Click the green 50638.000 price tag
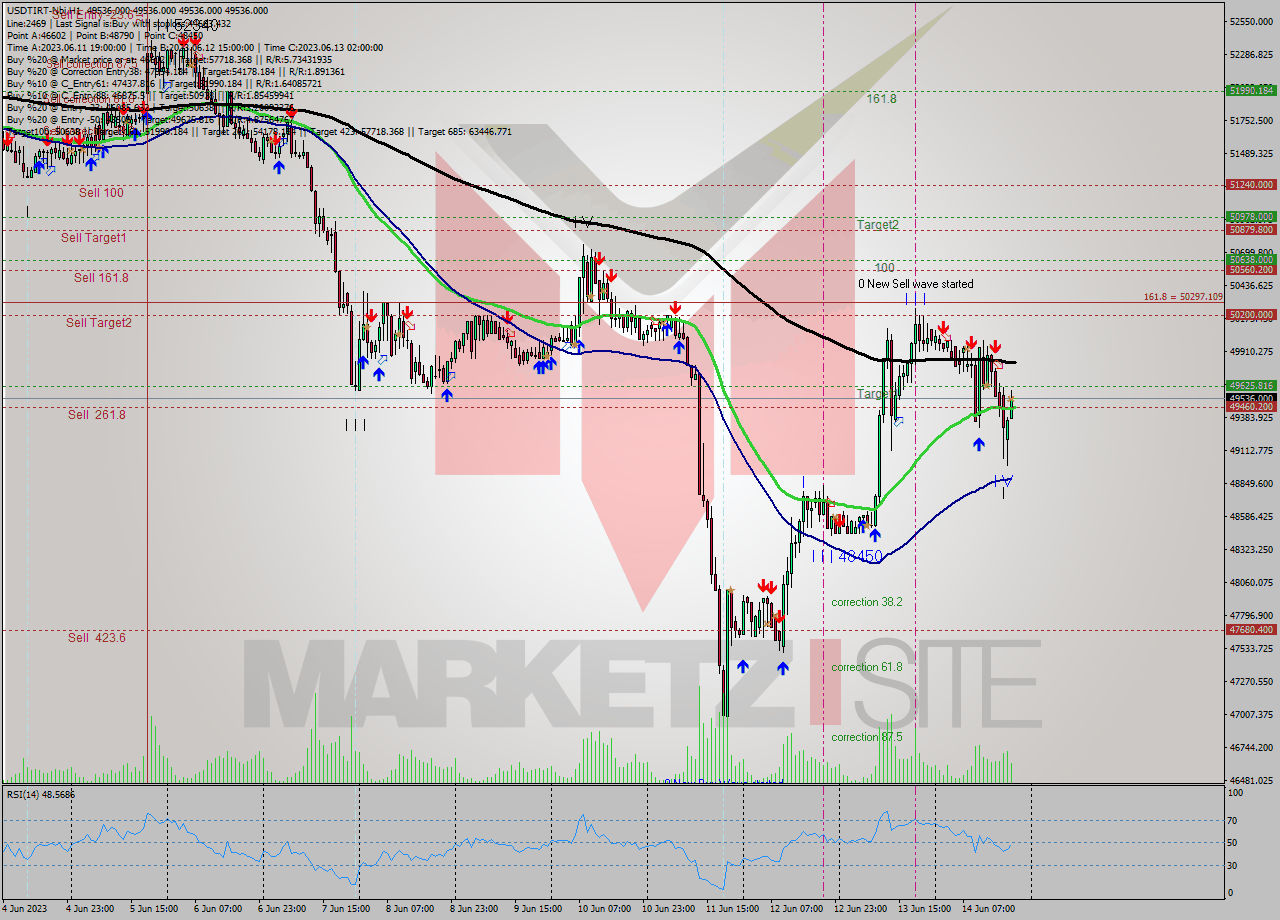1280x920 pixels. click(1251, 259)
